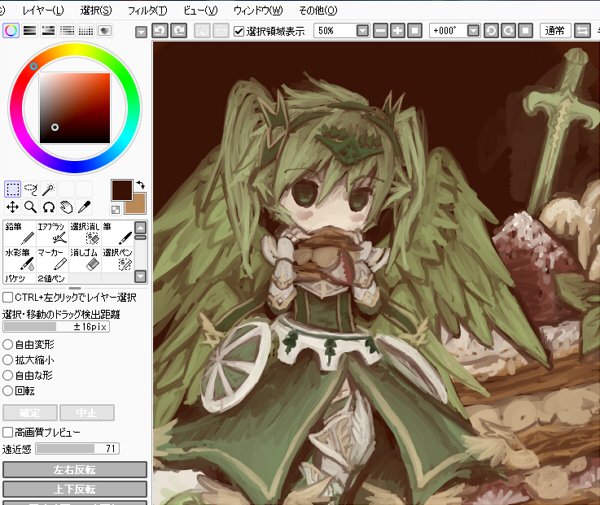The image size is (600, 505).
Task: Show the gray scale mixer icon
Action: (x=67, y=31)
